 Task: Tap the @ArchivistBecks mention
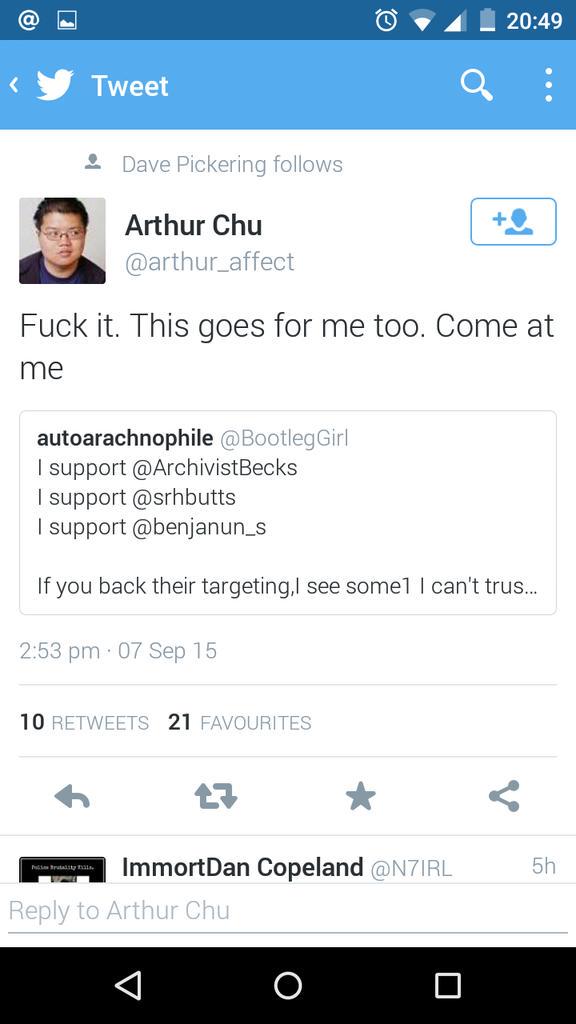[x=215, y=468]
